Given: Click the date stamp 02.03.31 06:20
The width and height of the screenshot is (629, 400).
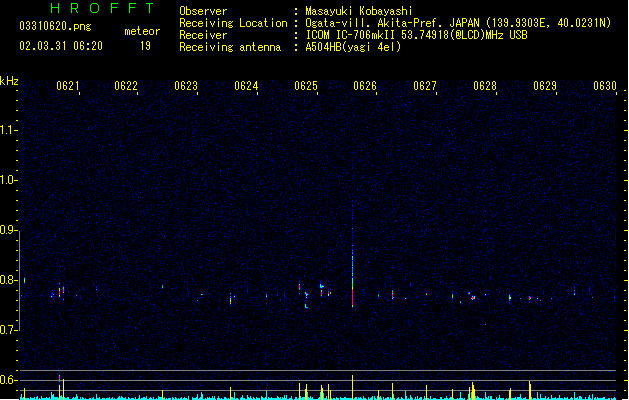Looking at the screenshot, I should point(61,46).
